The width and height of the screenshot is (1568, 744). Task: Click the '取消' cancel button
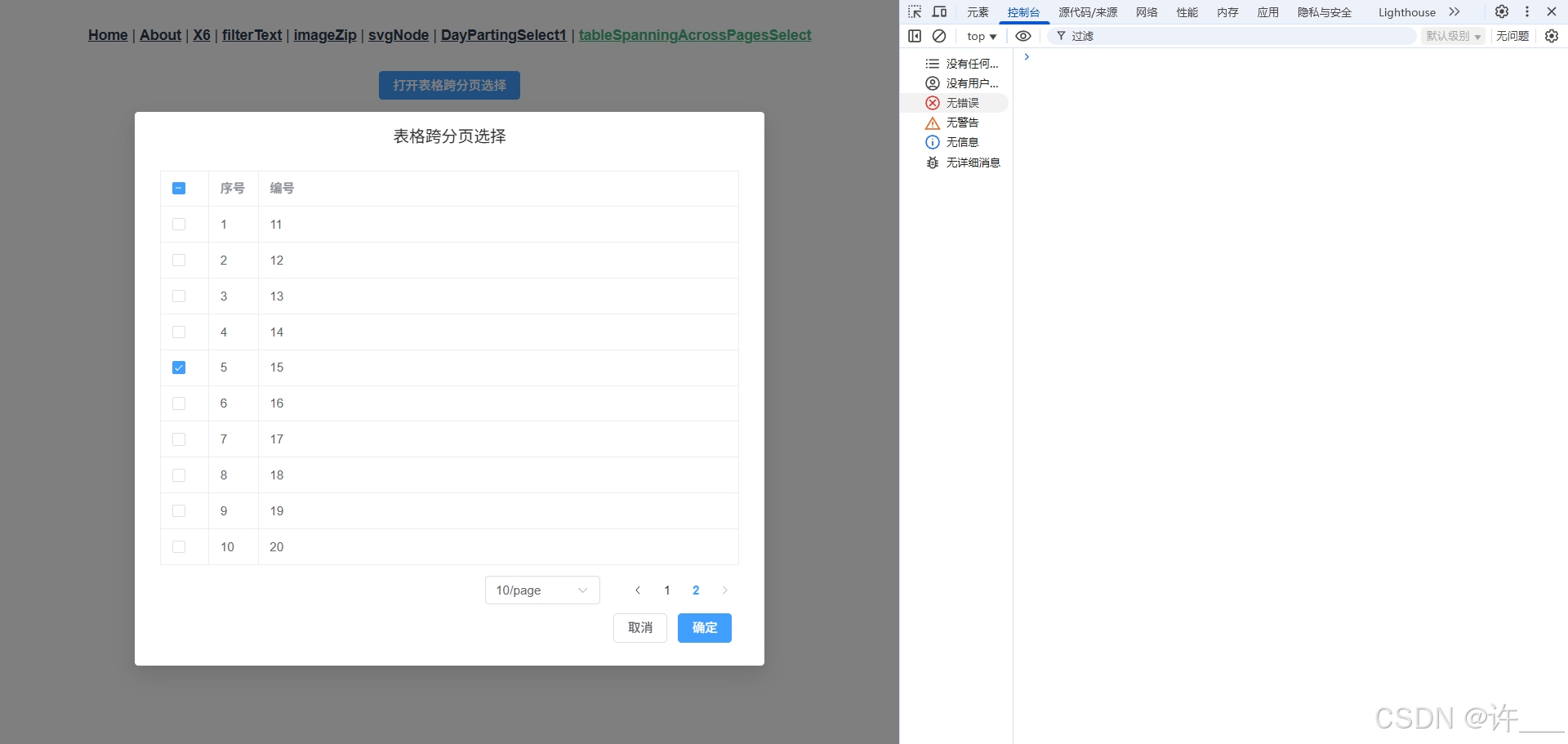click(x=640, y=628)
